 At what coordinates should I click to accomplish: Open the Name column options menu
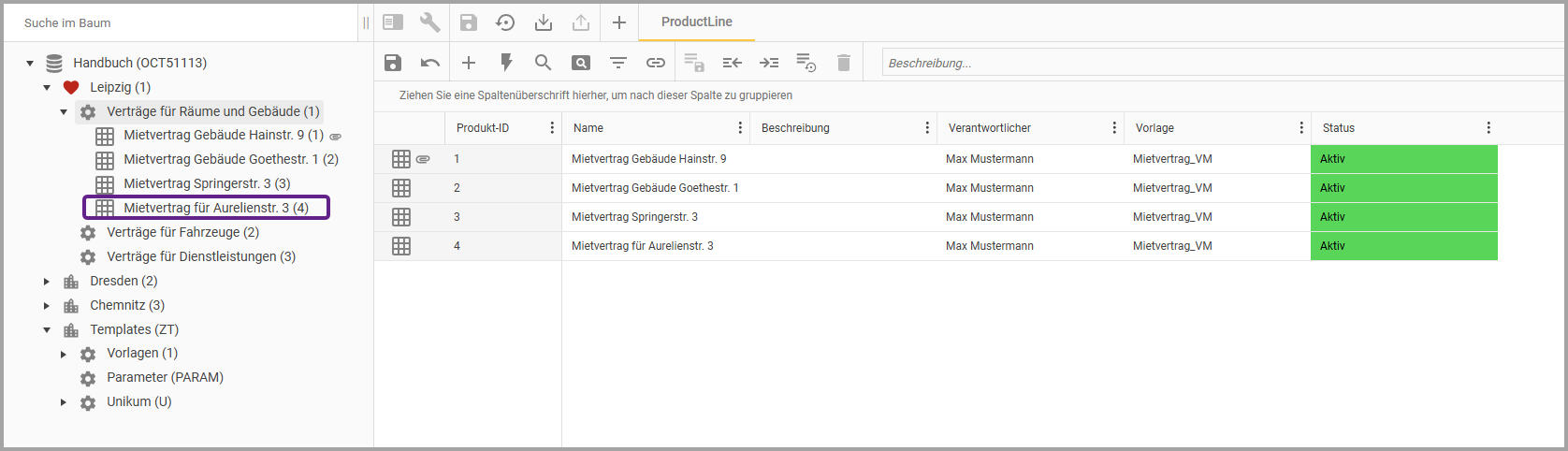tap(739, 128)
